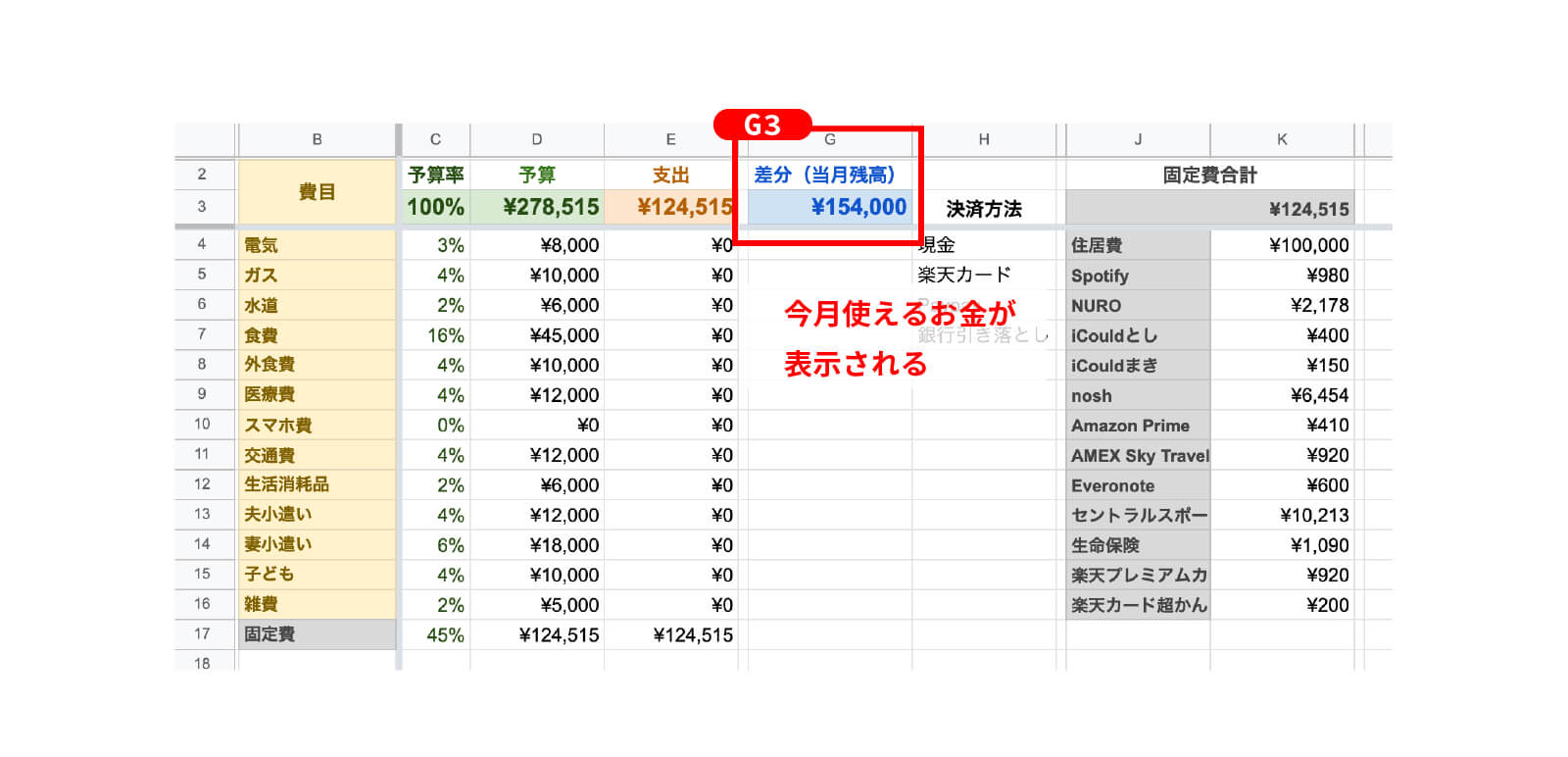Select the ガス category cell
Screen dimensions: 1568x757
click(317, 276)
